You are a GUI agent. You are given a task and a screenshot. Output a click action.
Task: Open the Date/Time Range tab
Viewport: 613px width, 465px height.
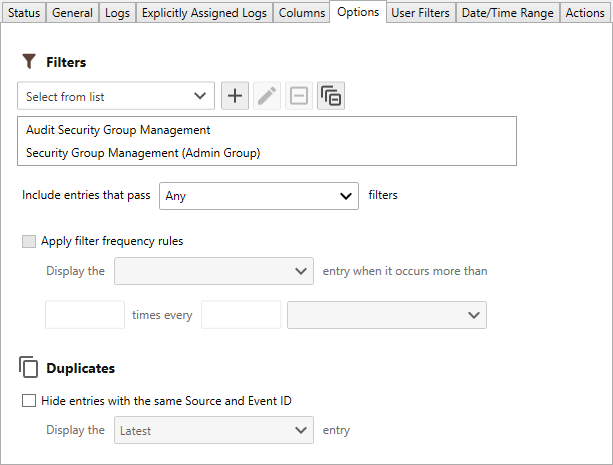click(x=508, y=13)
